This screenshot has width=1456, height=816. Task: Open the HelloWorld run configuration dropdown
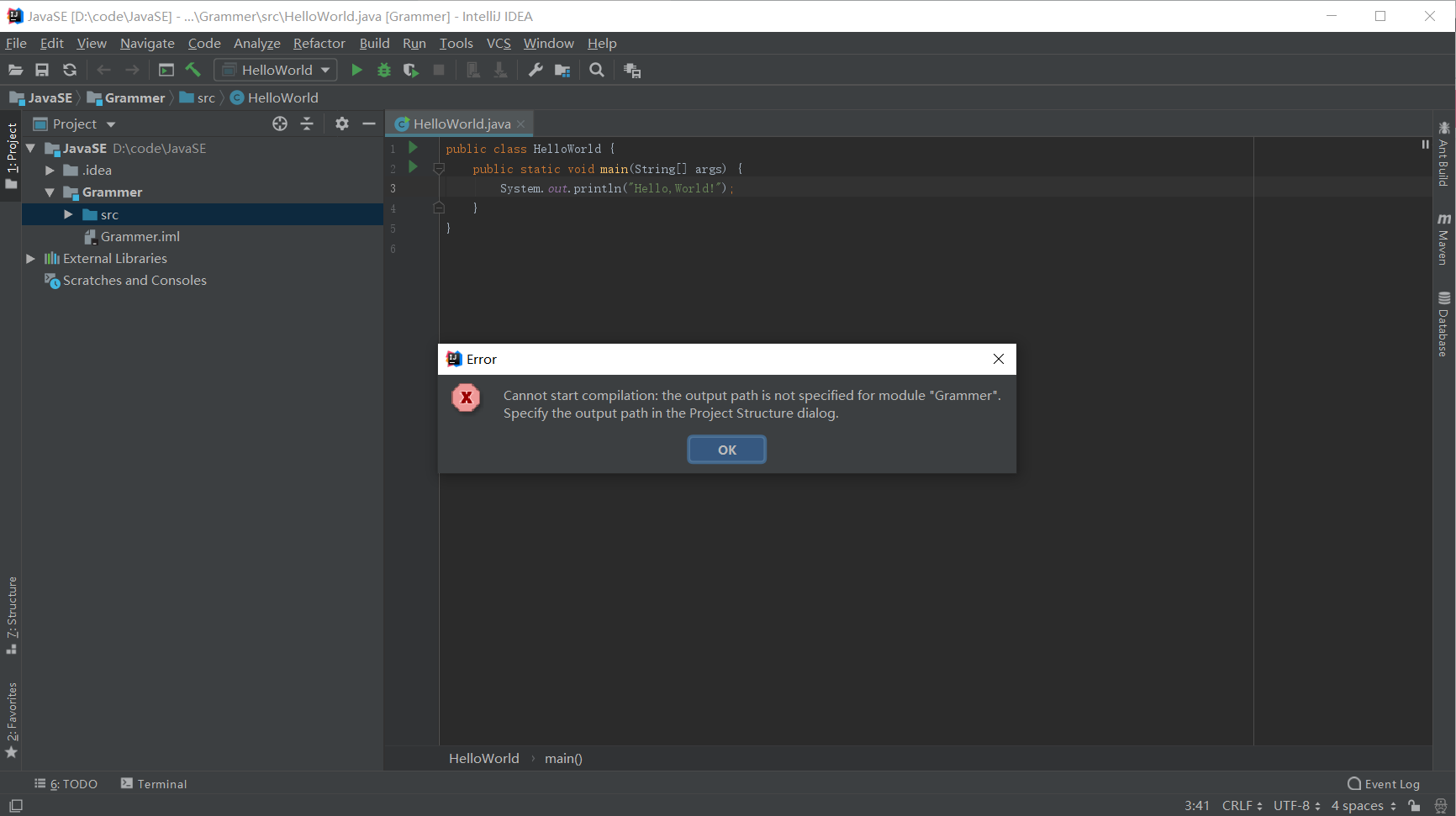(276, 71)
